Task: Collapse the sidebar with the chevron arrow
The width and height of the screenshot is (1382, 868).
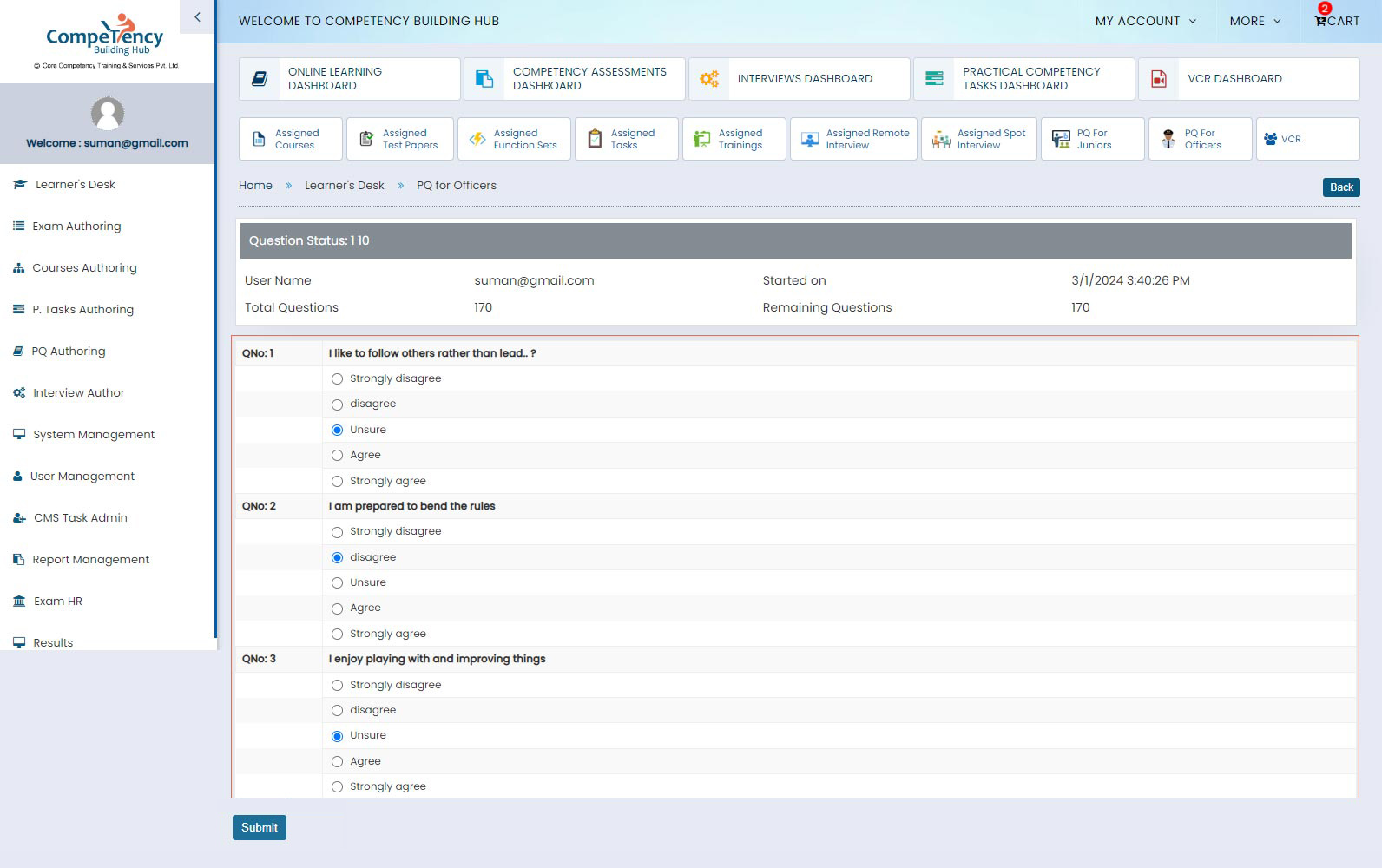Action: [197, 16]
